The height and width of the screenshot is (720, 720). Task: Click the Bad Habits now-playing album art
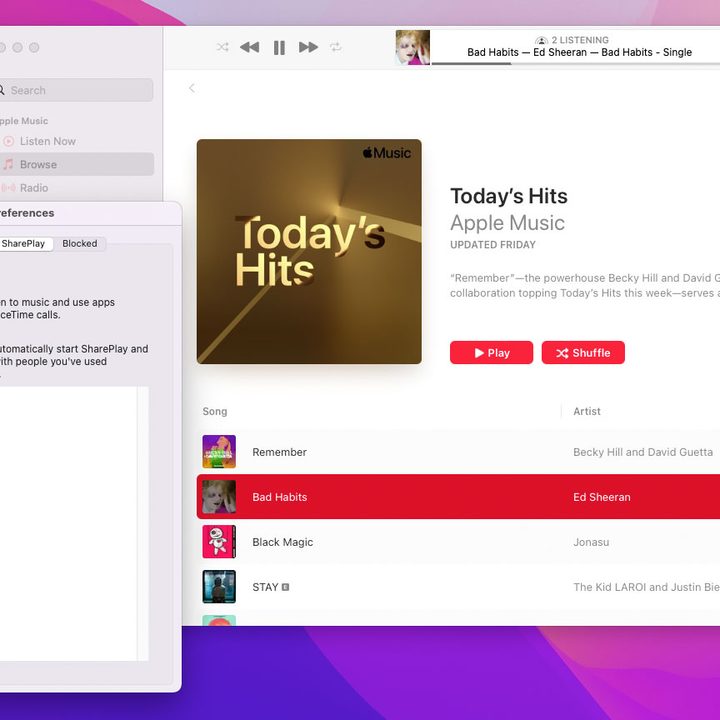(x=412, y=47)
